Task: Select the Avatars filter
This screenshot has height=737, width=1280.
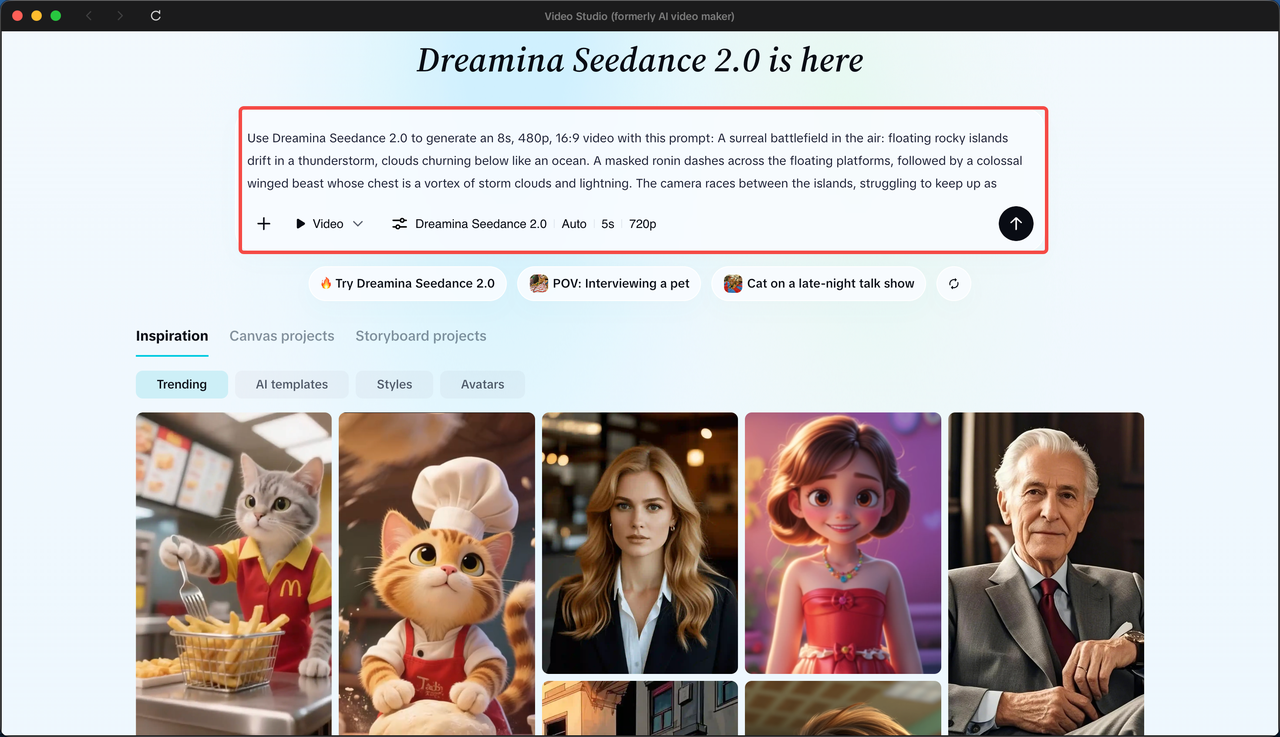Action: click(483, 384)
